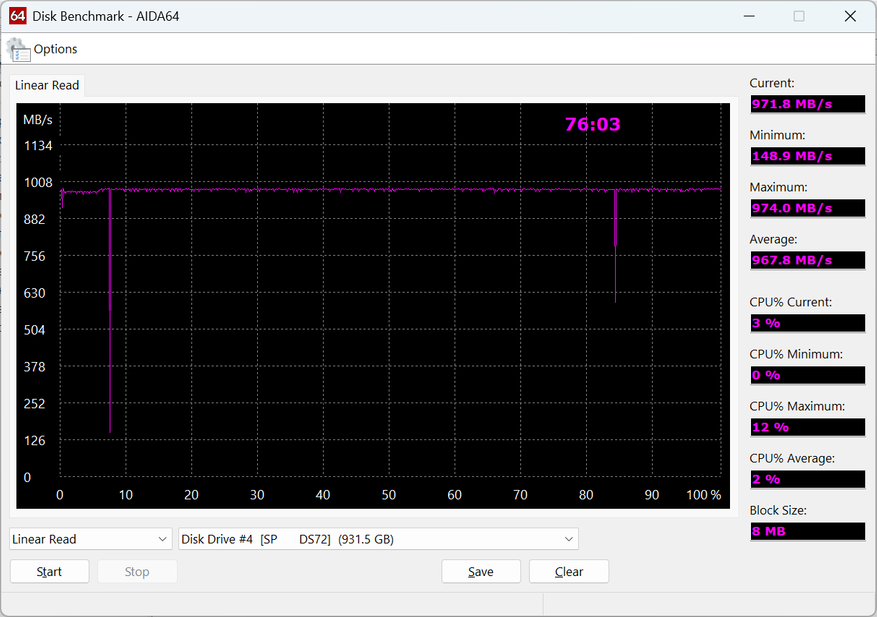Open the Options menu icon

tap(18, 49)
